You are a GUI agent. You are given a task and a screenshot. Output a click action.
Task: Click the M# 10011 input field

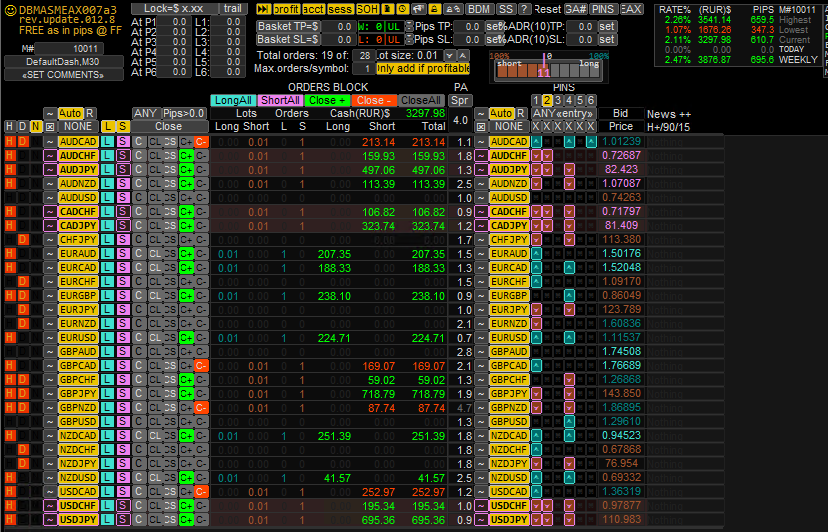click(x=70, y=49)
